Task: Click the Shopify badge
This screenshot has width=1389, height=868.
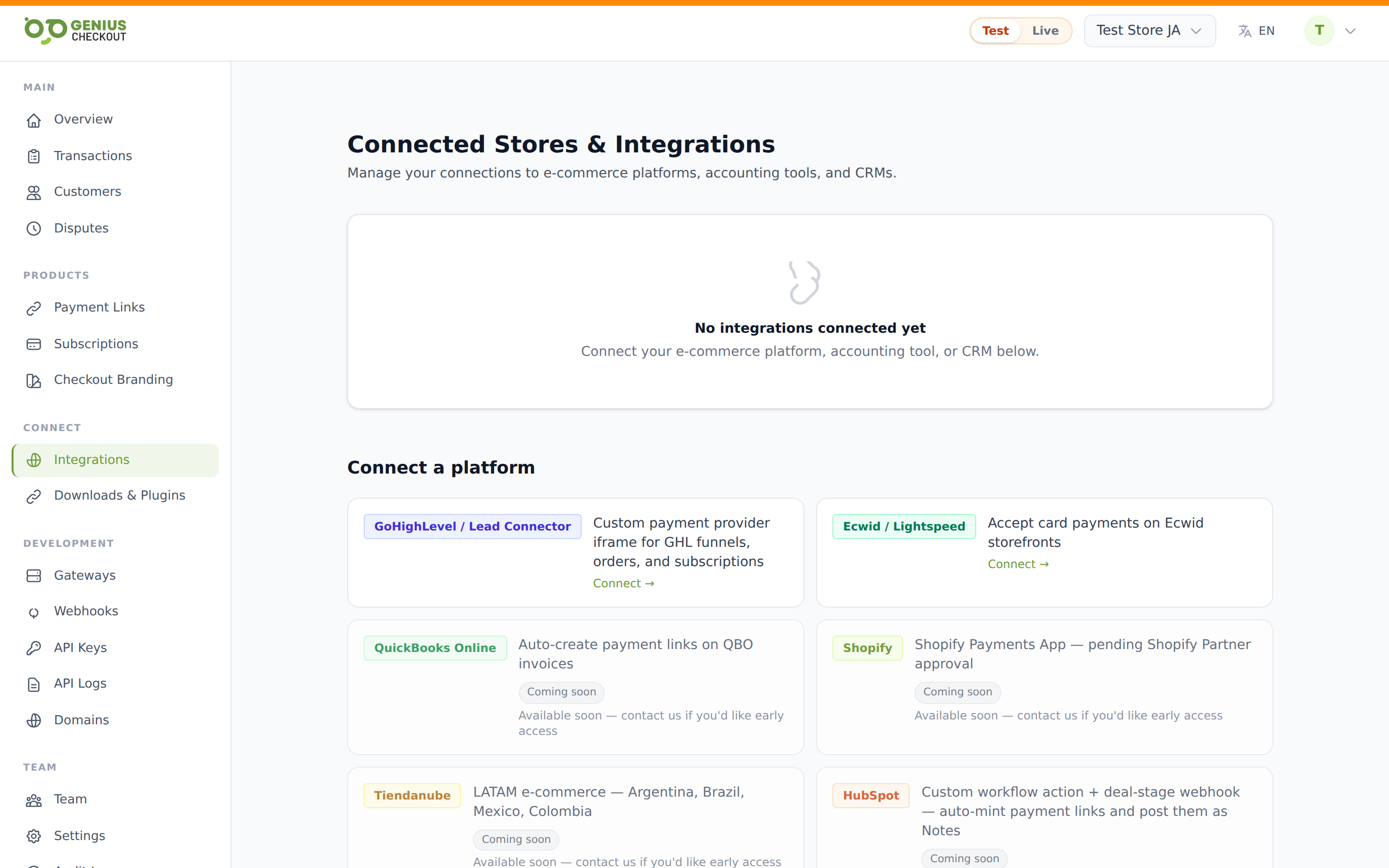Action: click(x=867, y=648)
